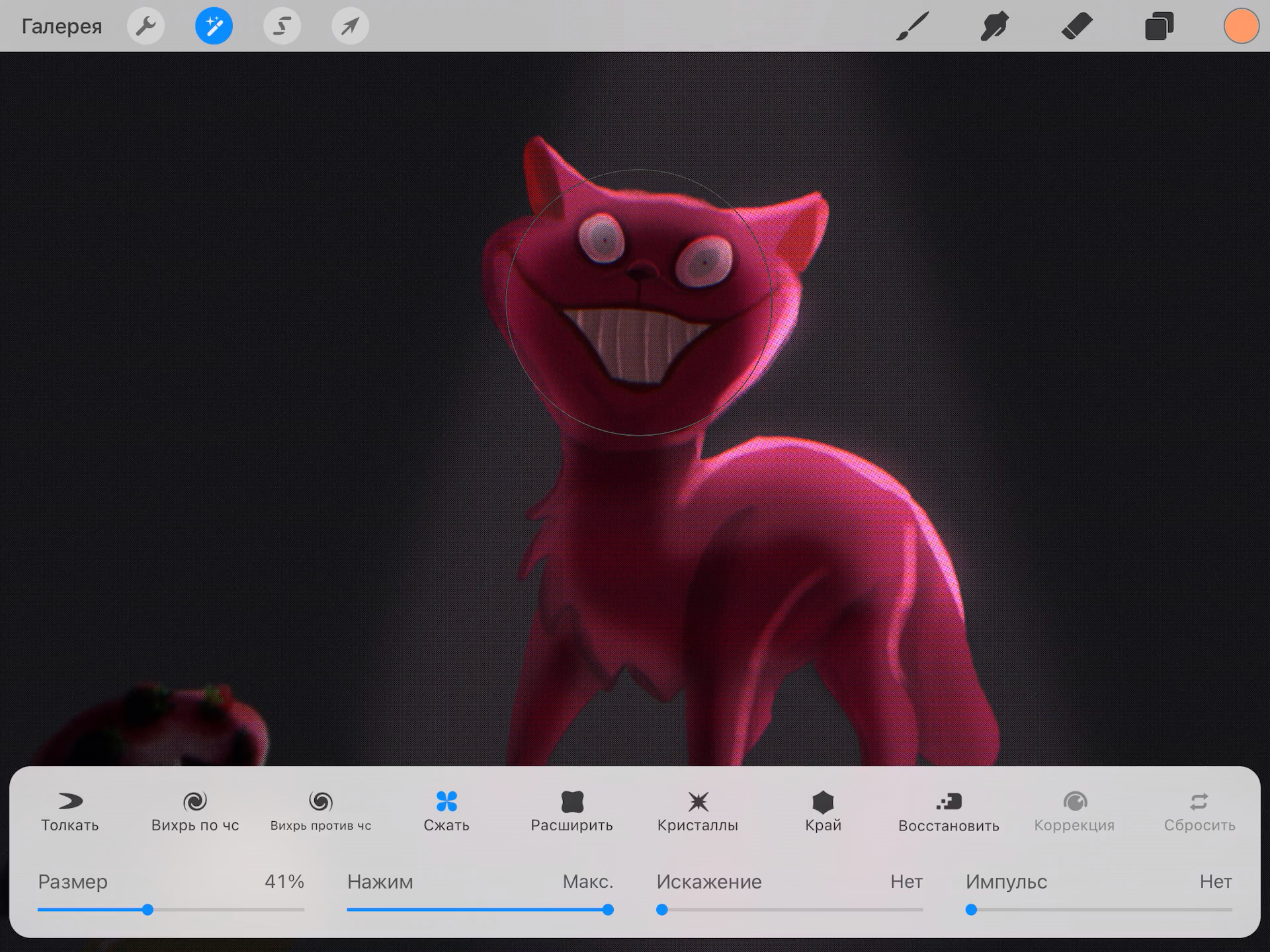The height and width of the screenshot is (952, 1270).
Task: Adjust the Нажим pressure slider handle
Action: pyautogui.click(x=608, y=910)
